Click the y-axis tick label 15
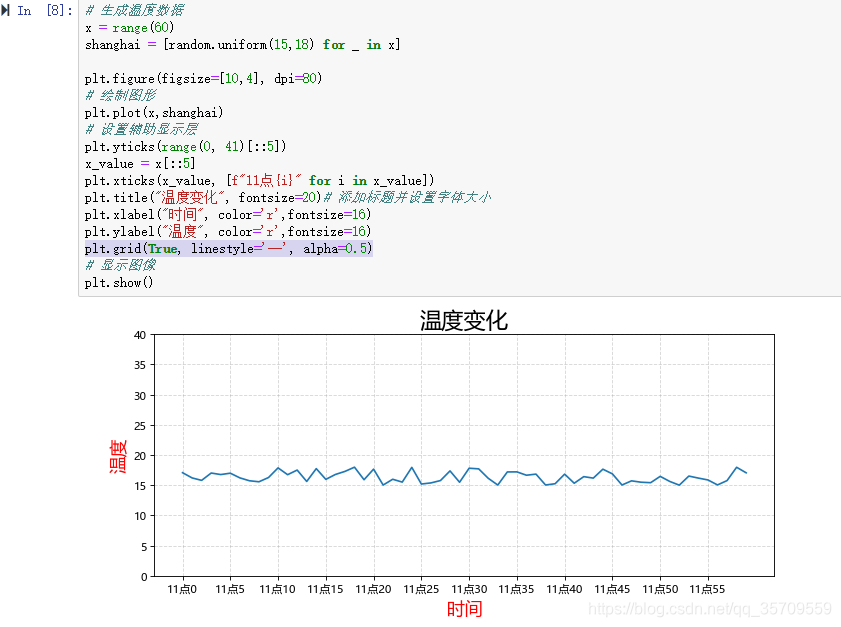Screen dimensions: 841x627 [x=140, y=486]
